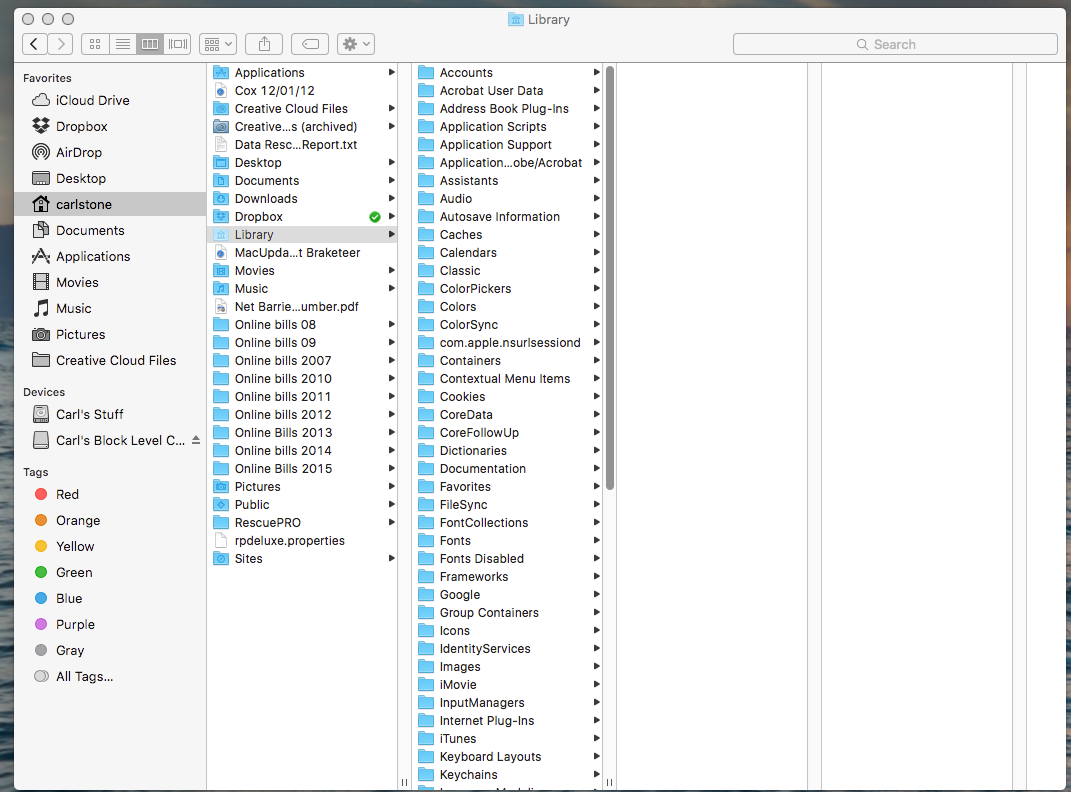
Task: Select Desktop in sidebar Favorites
Action: 110,178
